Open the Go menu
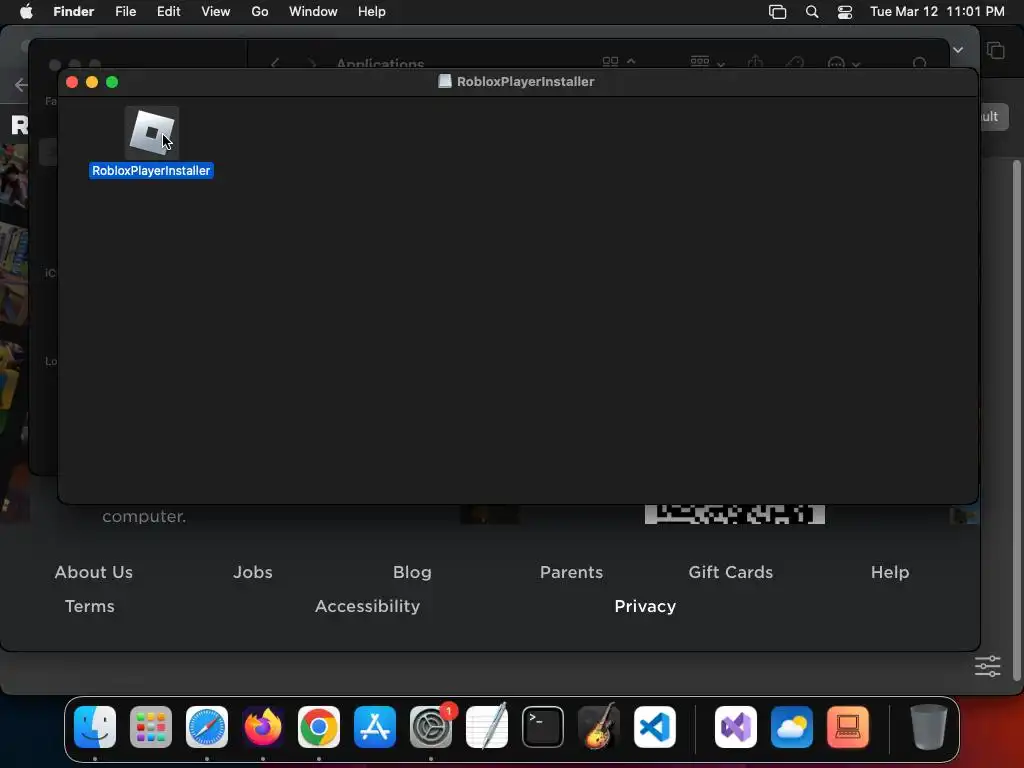 tap(260, 12)
